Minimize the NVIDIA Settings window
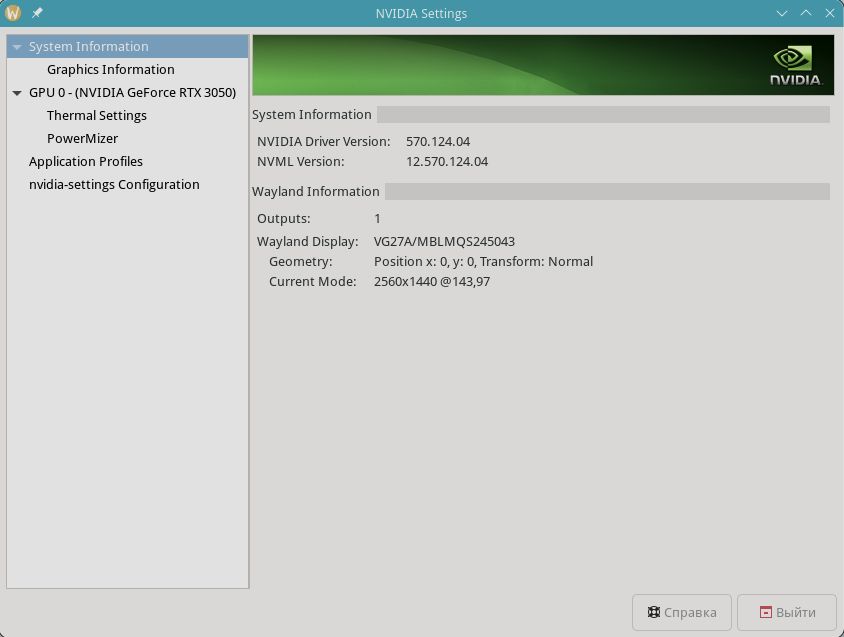Viewport: 844px width, 637px height. point(782,13)
